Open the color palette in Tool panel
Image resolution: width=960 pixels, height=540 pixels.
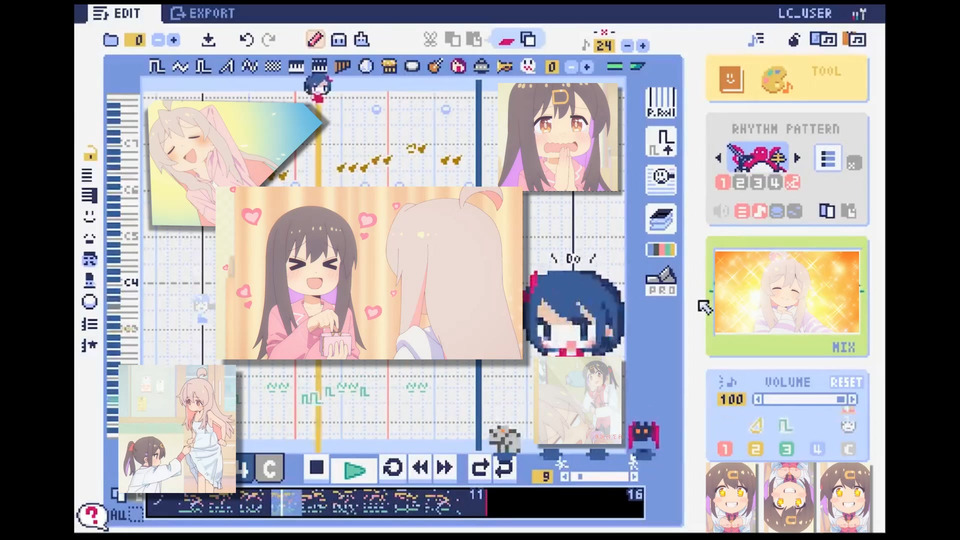pyautogui.click(x=776, y=80)
